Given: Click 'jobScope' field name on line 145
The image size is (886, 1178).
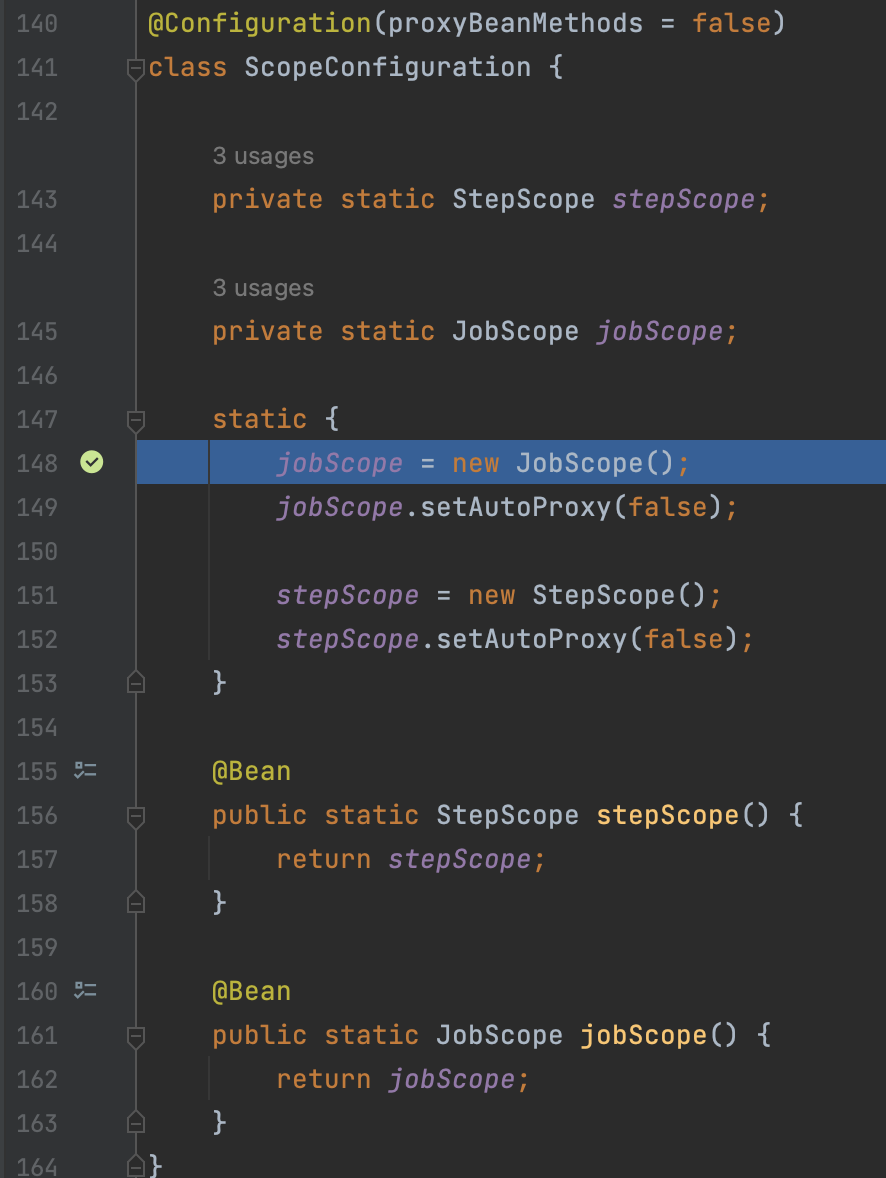Looking at the screenshot, I should click(660, 331).
